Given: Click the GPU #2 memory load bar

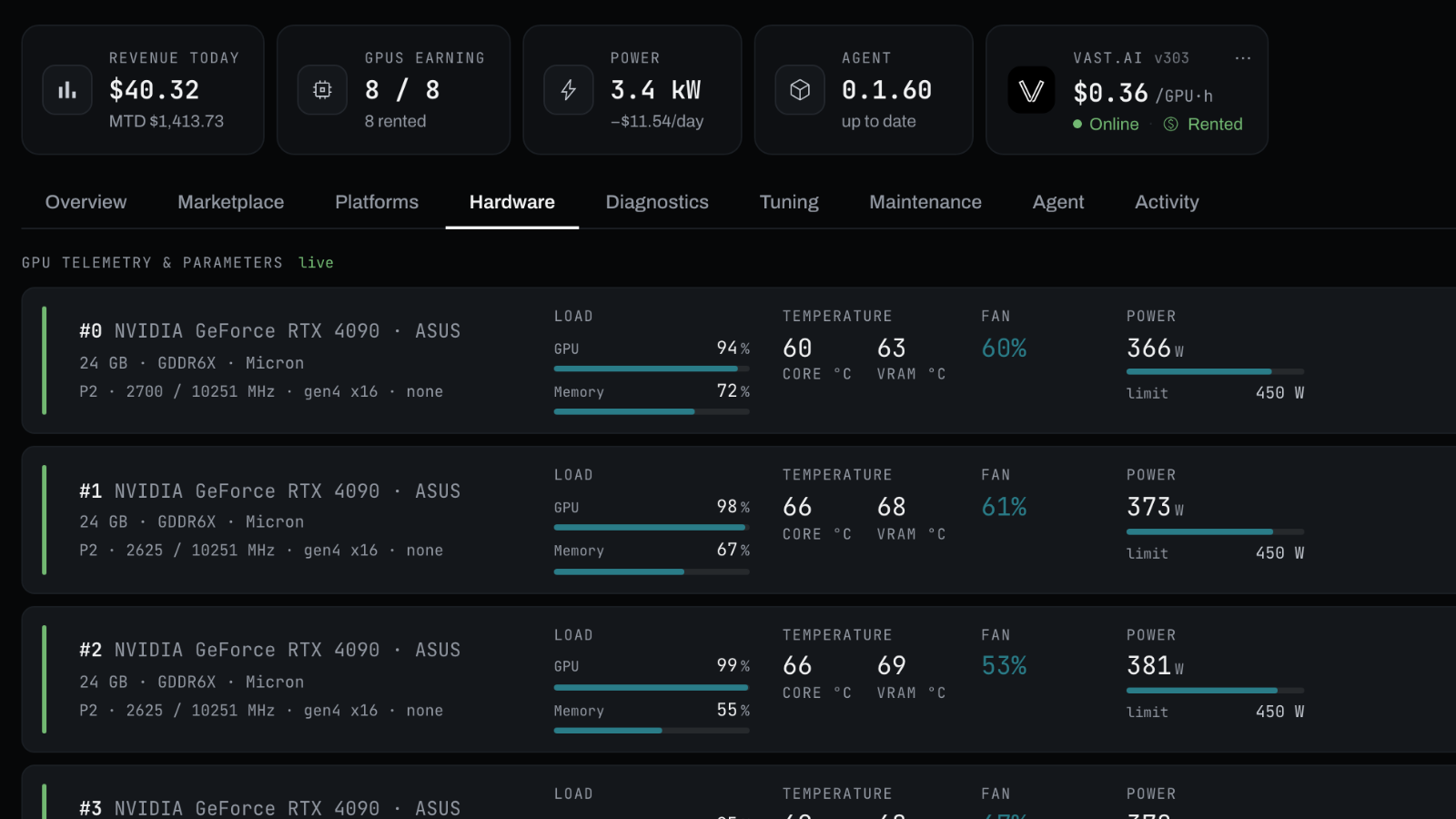Looking at the screenshot, I should pos(652,731).
